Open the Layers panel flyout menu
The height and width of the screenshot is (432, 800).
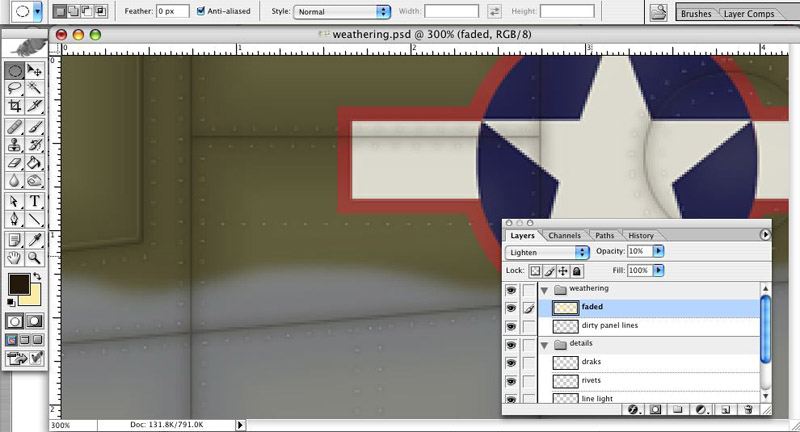coord(765,235)
